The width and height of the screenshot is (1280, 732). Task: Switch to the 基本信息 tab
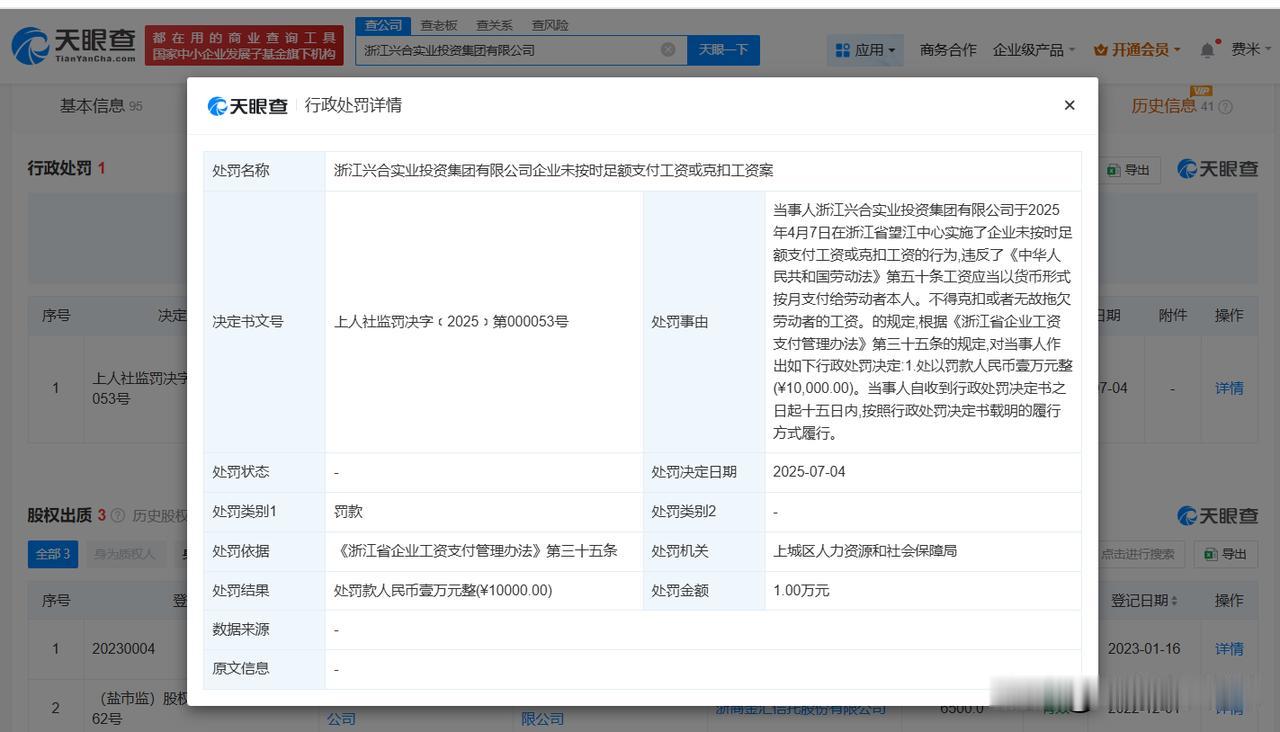coord(101,106)
